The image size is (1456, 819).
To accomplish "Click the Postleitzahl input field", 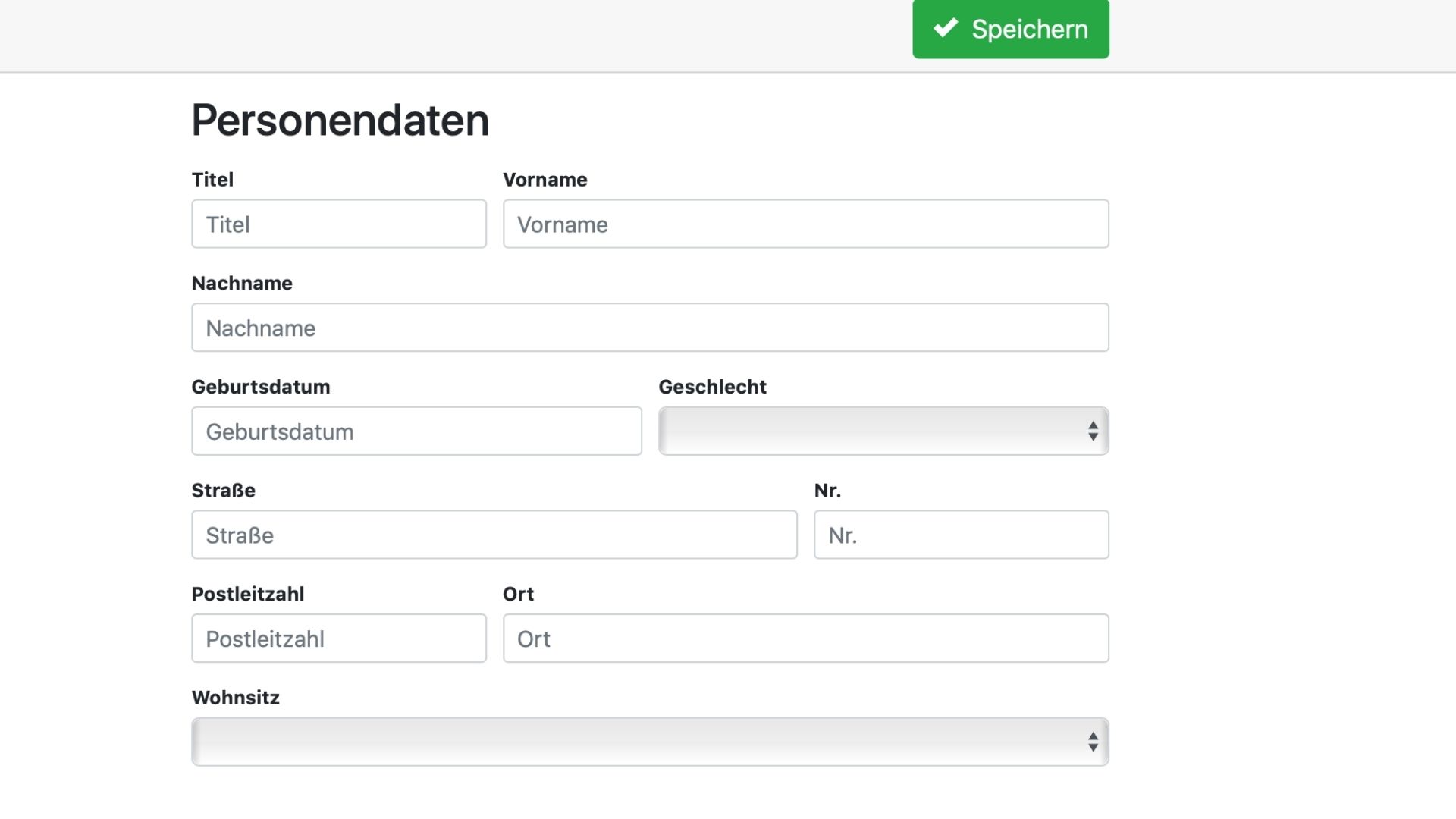I will coord(338,639).
